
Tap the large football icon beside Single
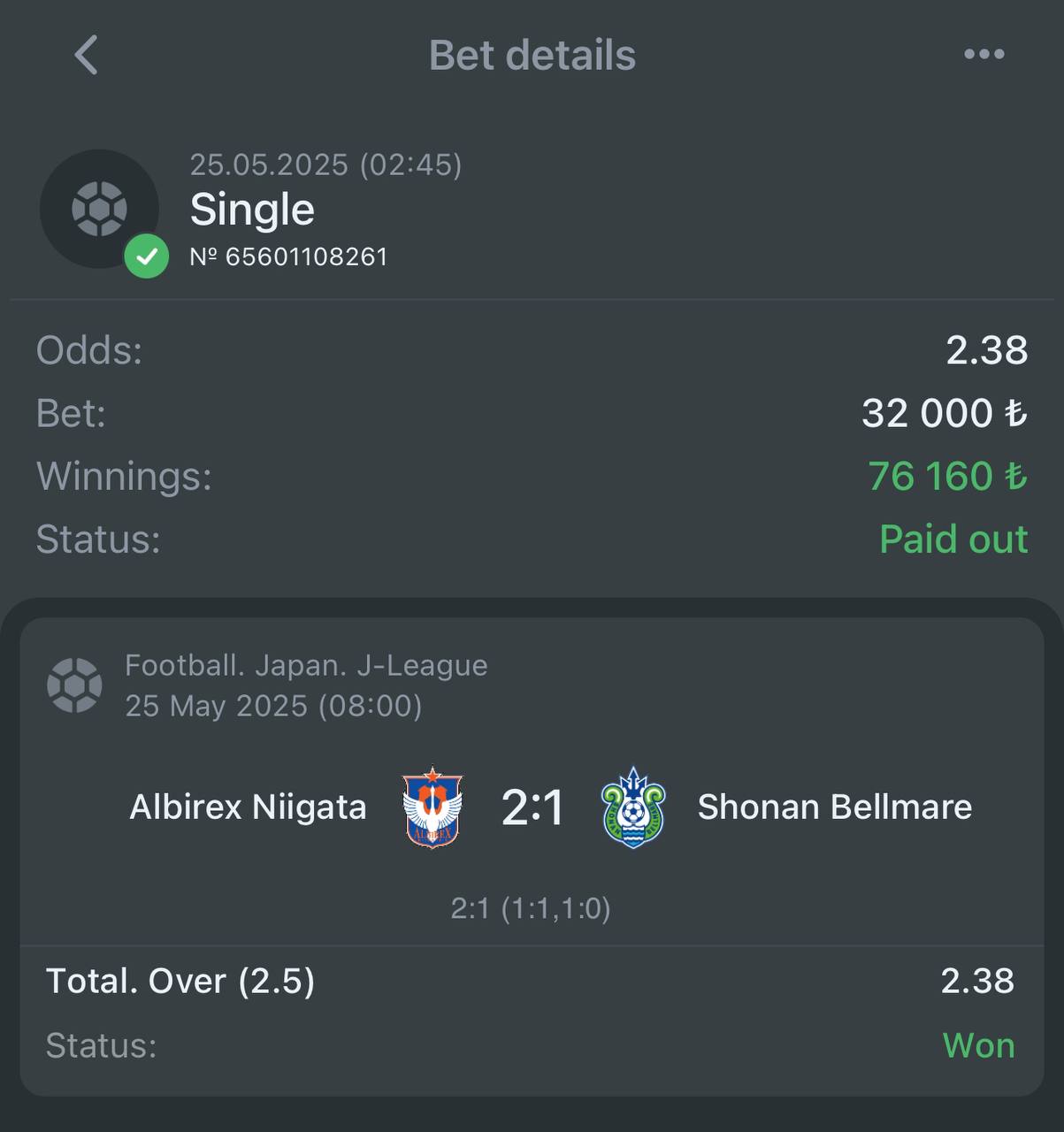(99, 209)
